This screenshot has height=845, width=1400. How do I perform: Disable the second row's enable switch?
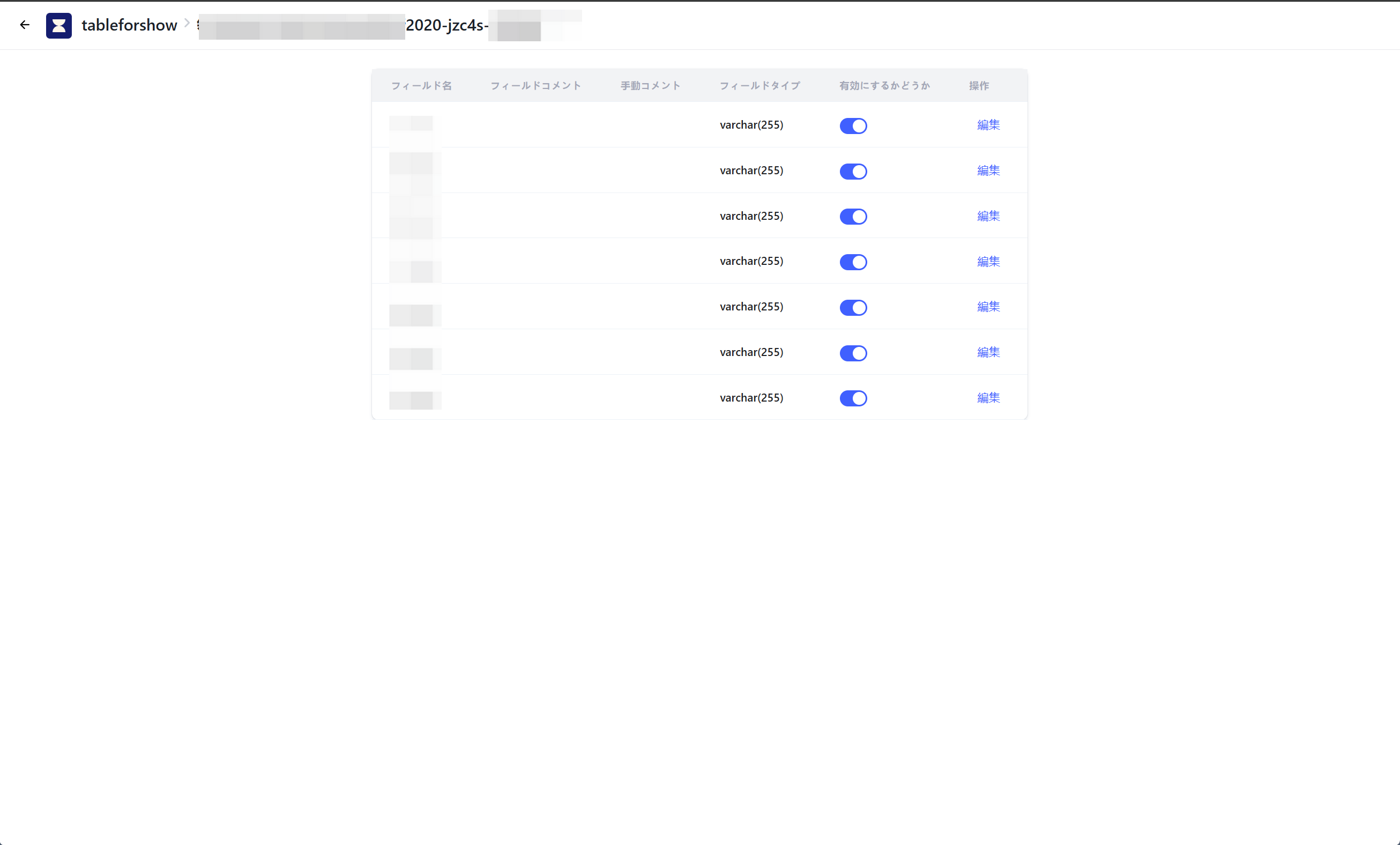tap(853, 171)
